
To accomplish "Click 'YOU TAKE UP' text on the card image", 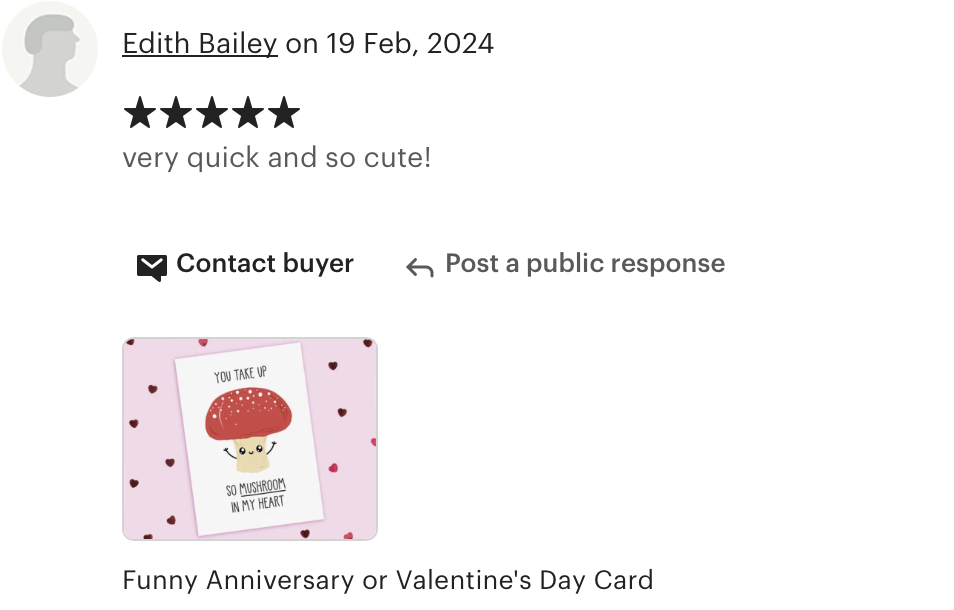I will point(240,374).
